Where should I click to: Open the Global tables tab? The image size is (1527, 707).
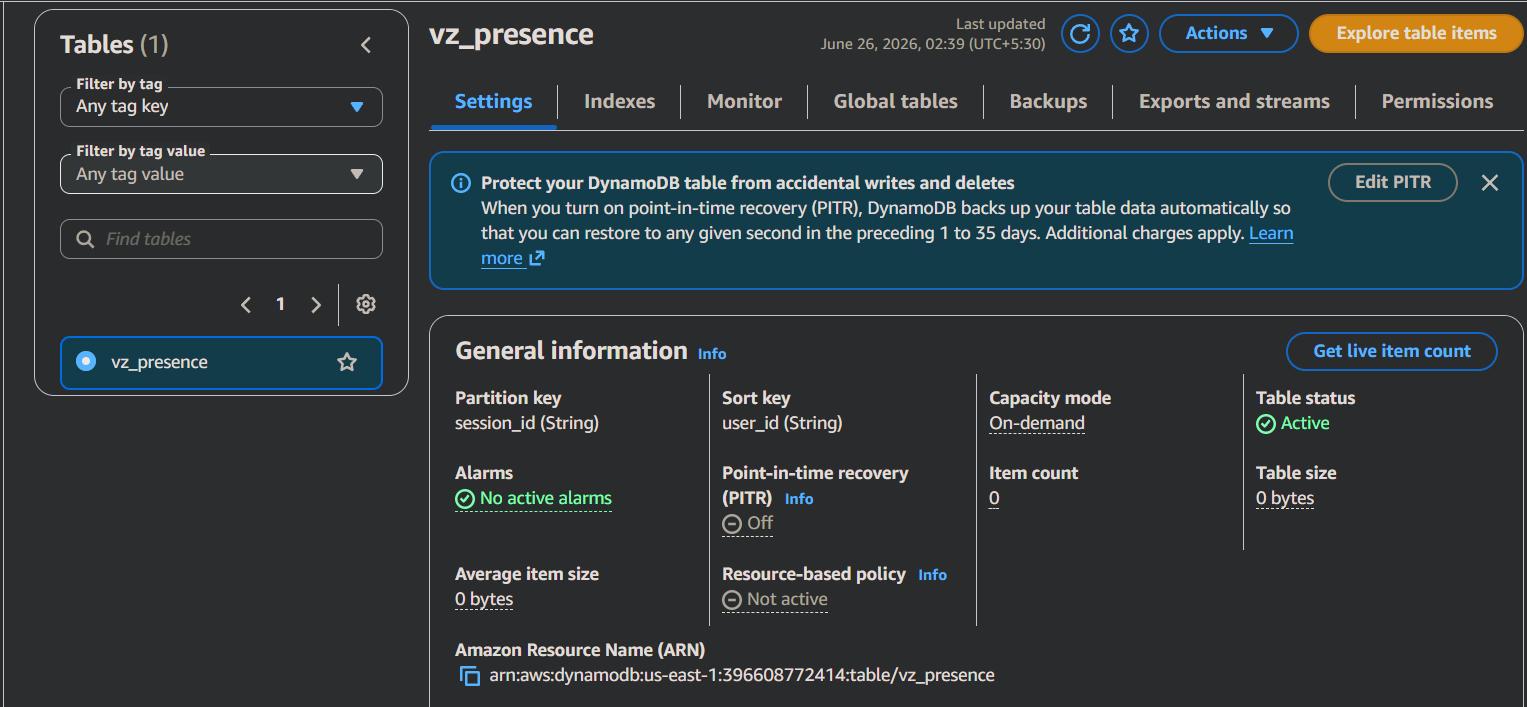click(x=895, y=101)
